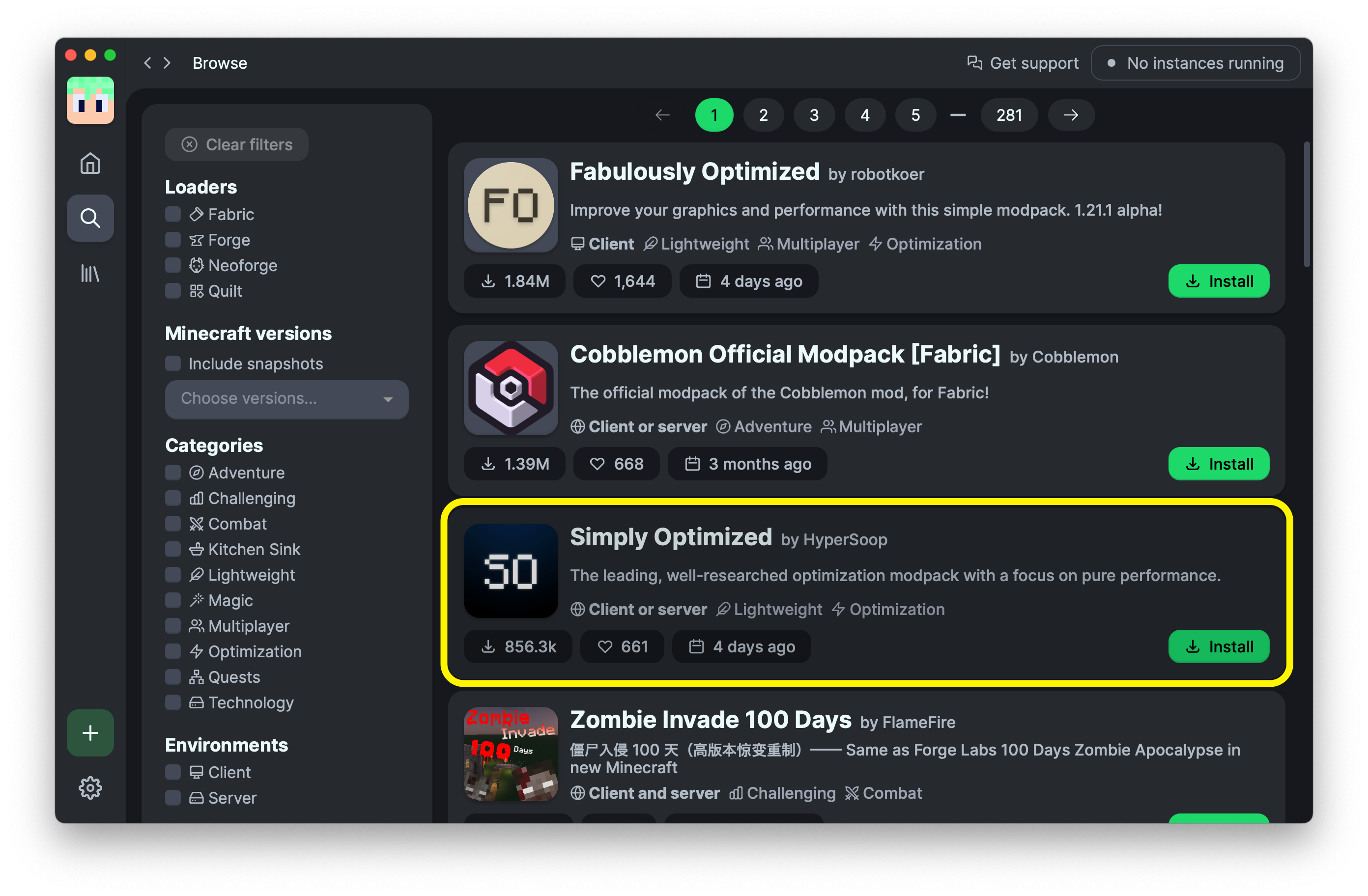Go to next page with right arrow
Screen dimensions: 1368x896
click(x=1071, y=115)
